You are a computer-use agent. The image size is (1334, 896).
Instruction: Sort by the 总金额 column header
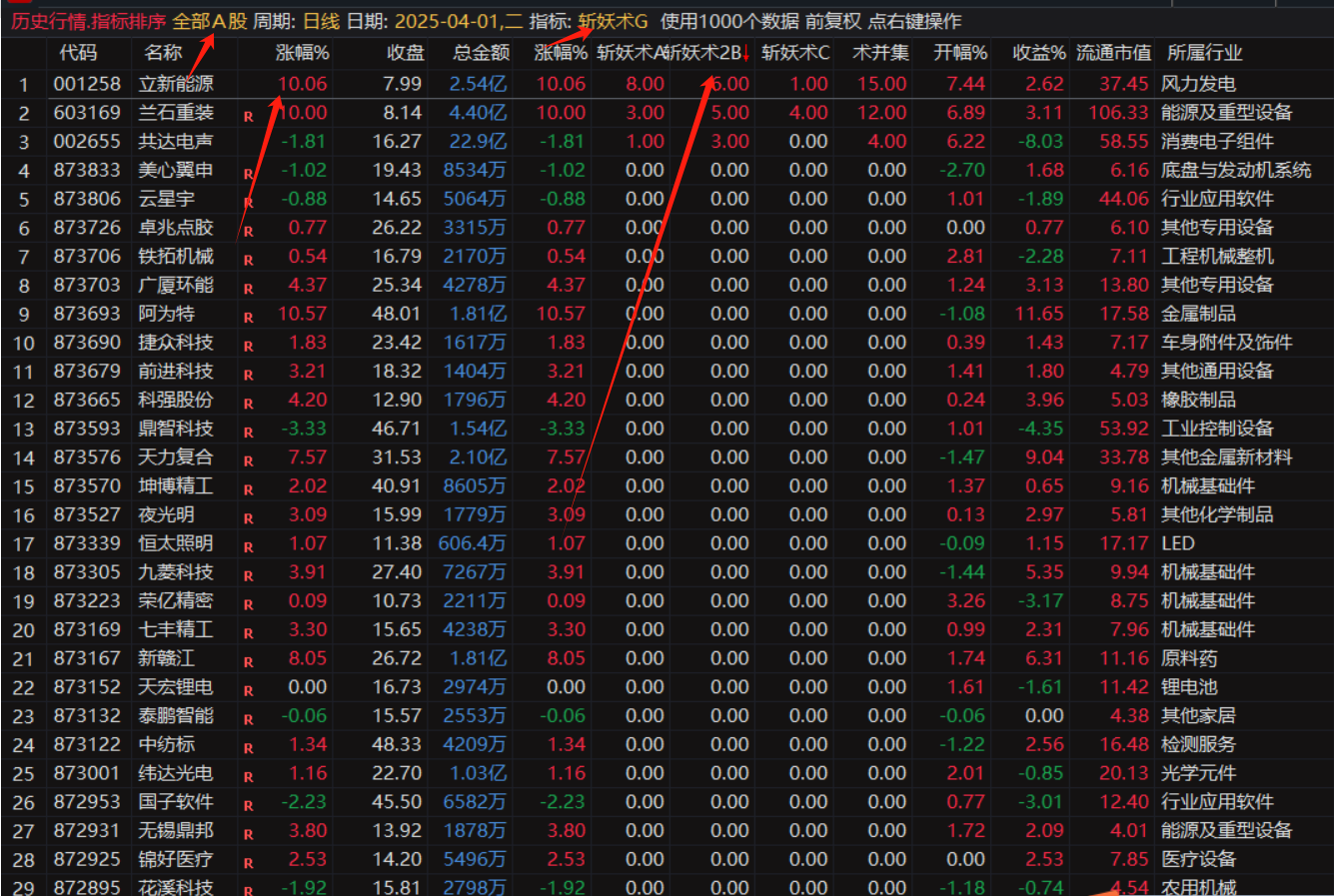tap(481, 53)
